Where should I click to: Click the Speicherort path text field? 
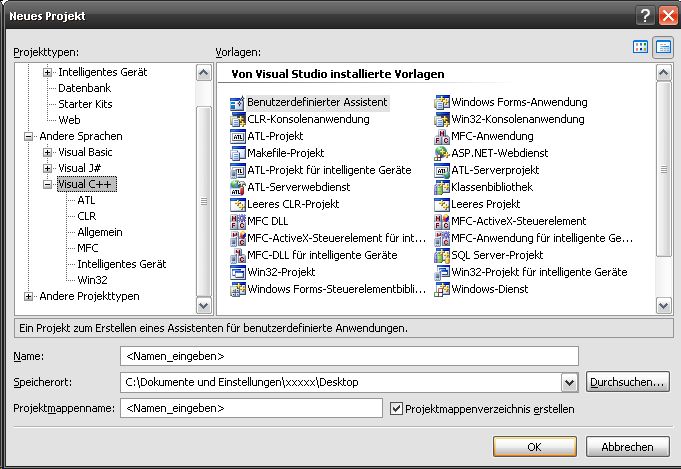341,383
